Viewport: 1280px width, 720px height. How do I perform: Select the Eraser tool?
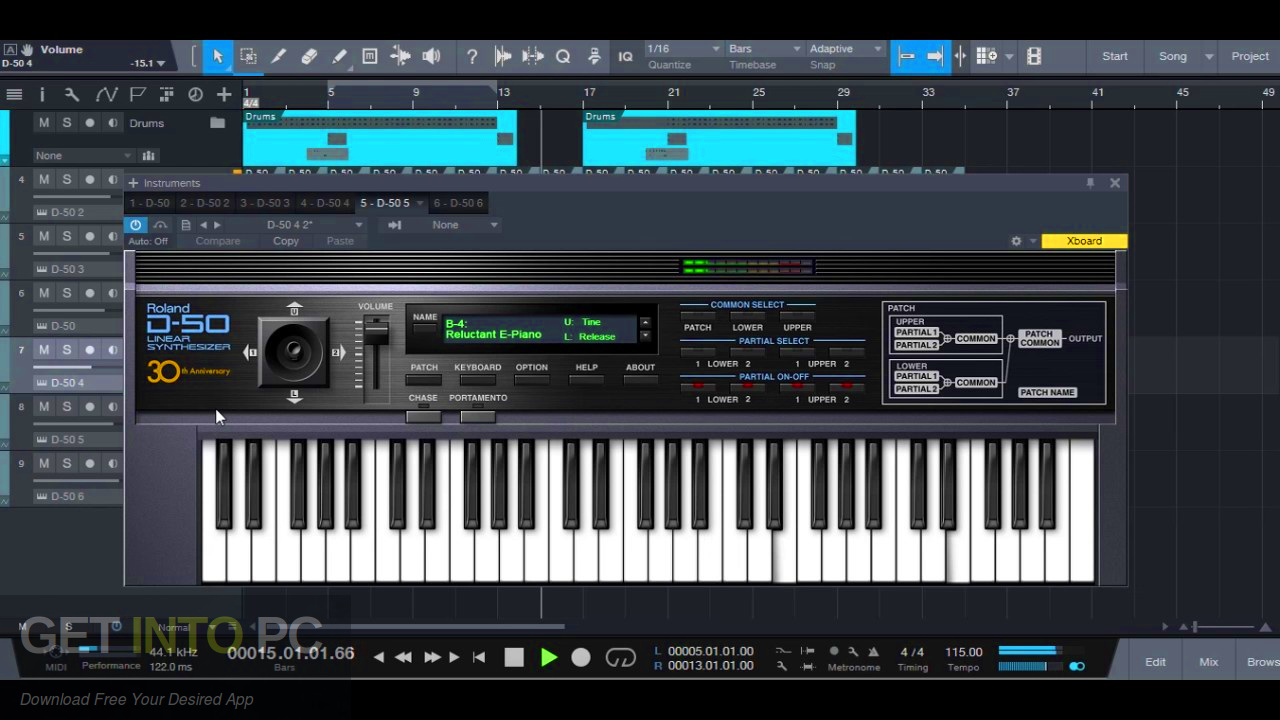[309, 57]
